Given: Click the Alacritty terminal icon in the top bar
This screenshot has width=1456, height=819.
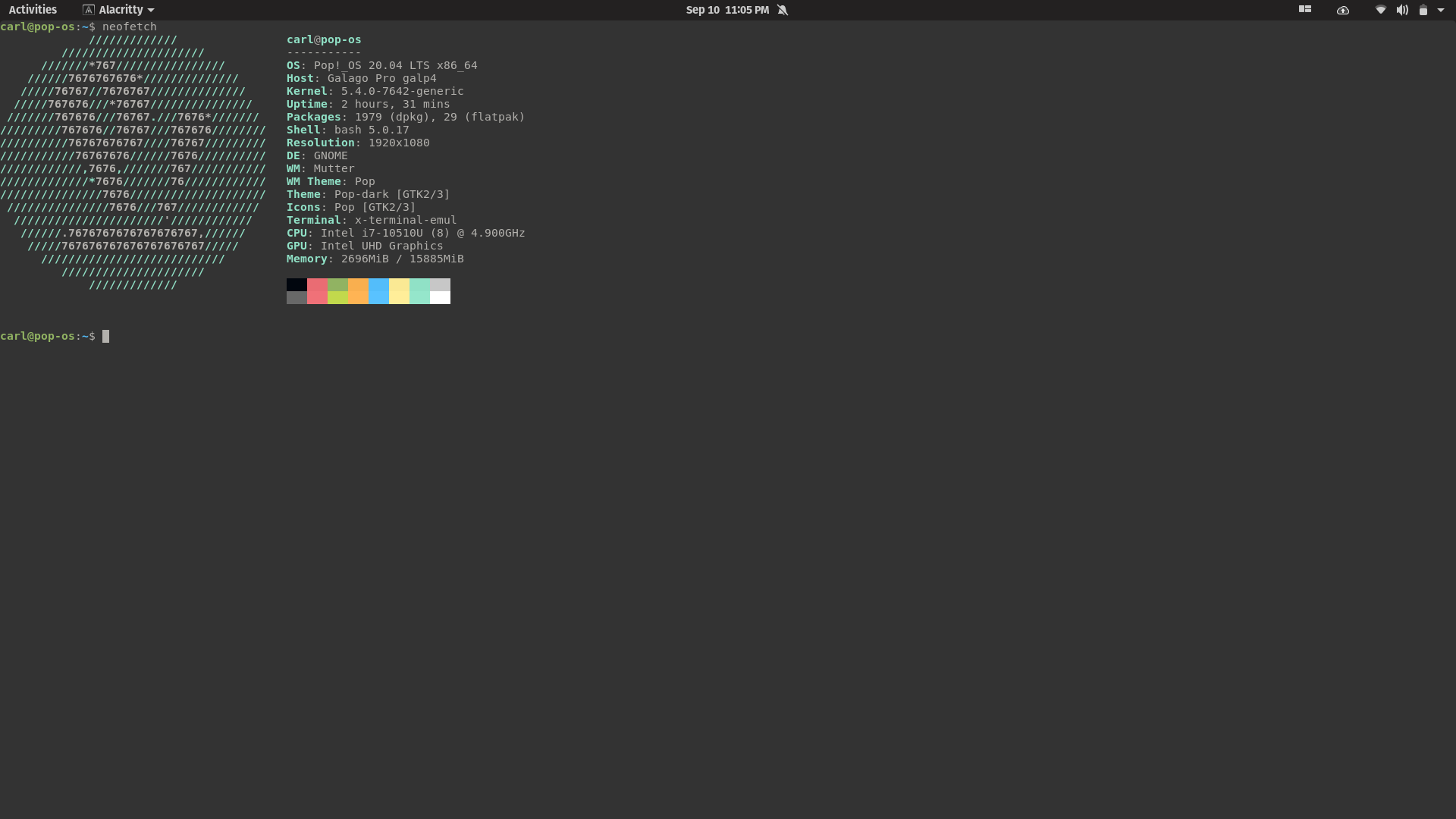Looking at the screenshot, I should click(89, 10).
